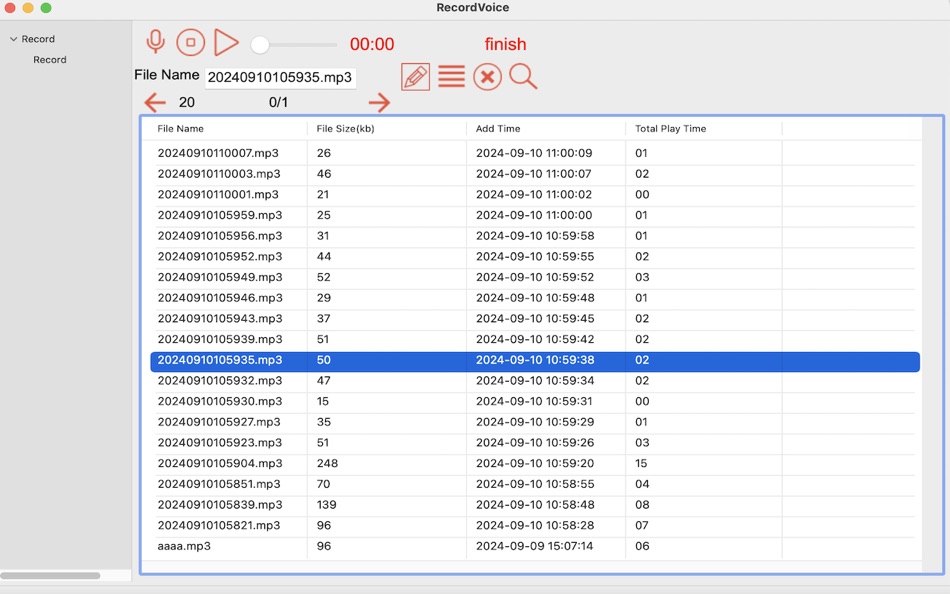Screen dimensions: 950x594
Task: Start recording with the microphone icon
Action: point(156,42)
